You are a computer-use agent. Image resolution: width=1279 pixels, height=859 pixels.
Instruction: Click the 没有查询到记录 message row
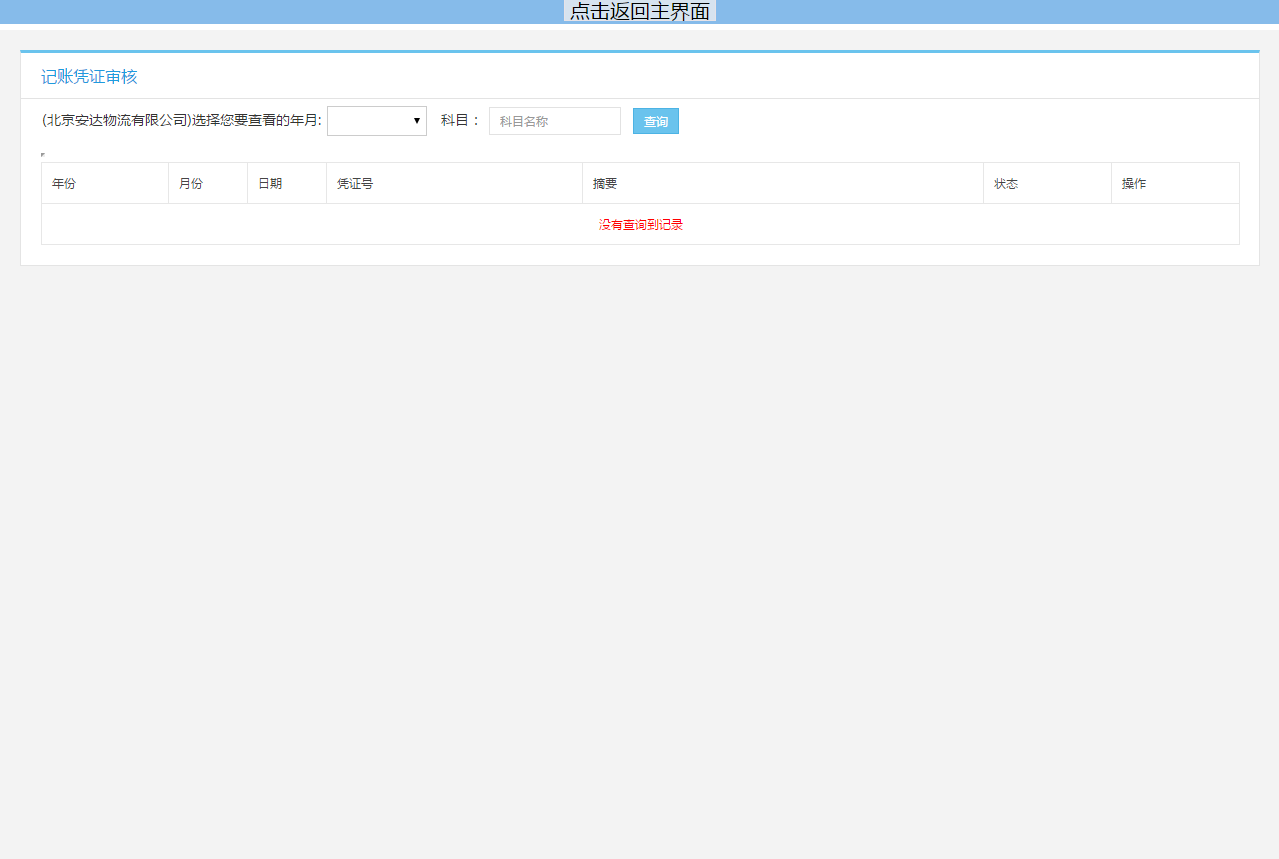coord(640,225)
